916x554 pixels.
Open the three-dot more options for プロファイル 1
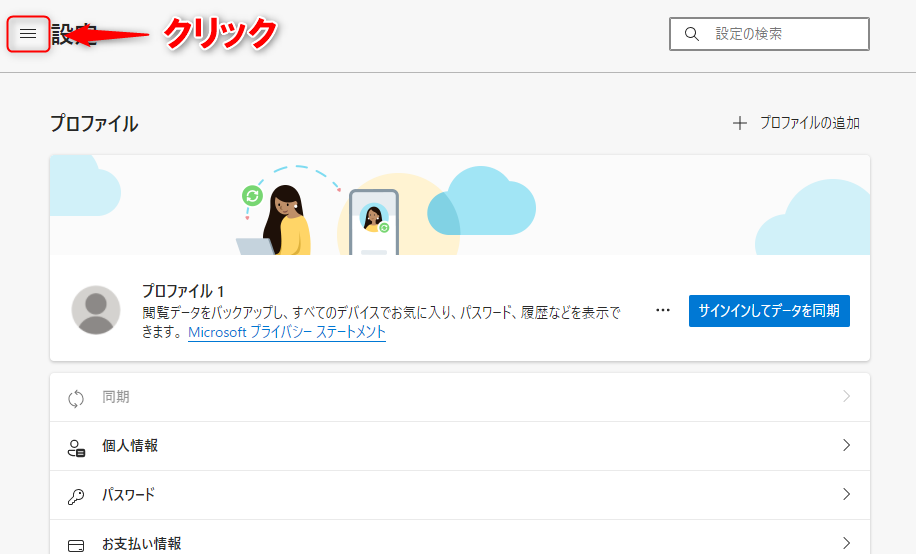tap(663, 310)
